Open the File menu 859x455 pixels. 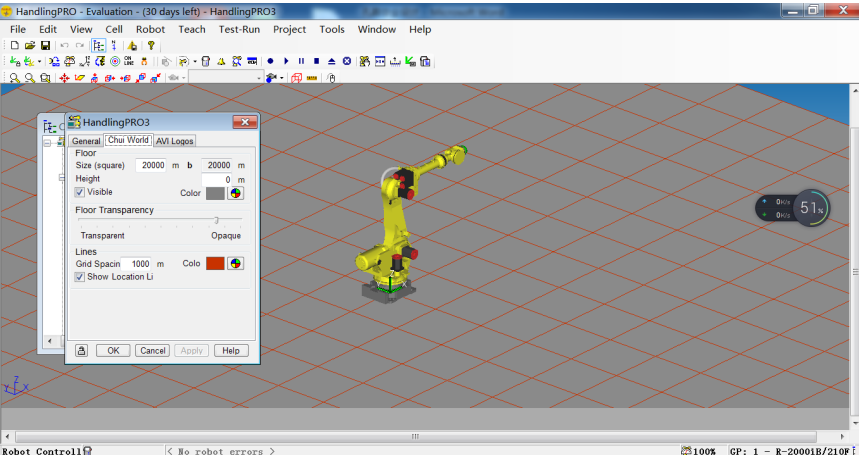click(x=18, y=30)
